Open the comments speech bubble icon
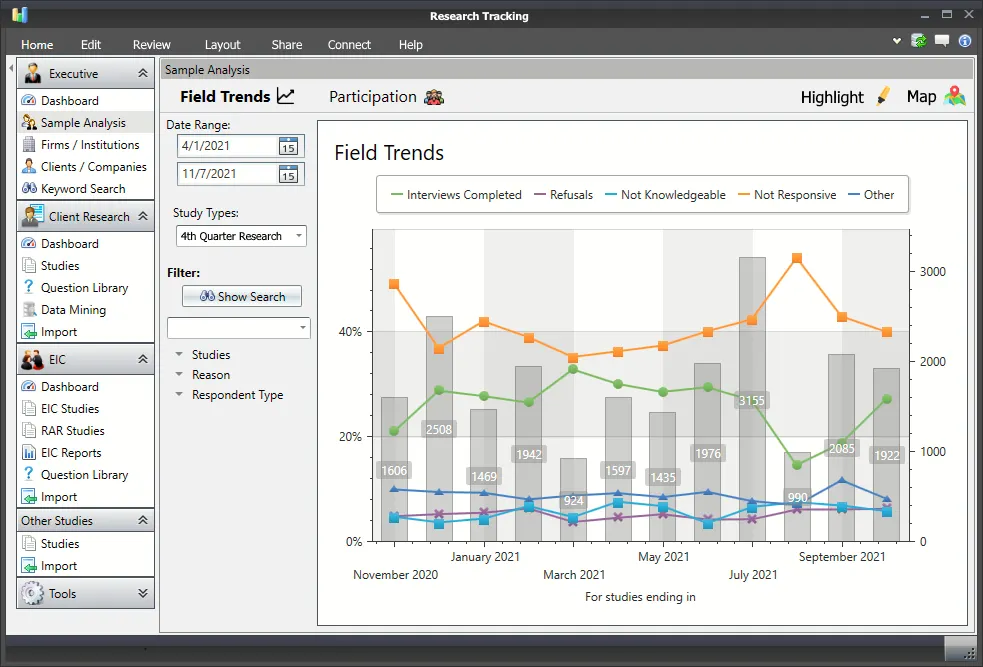This screenshot has height=667, width=983. [x=942, y=41]
